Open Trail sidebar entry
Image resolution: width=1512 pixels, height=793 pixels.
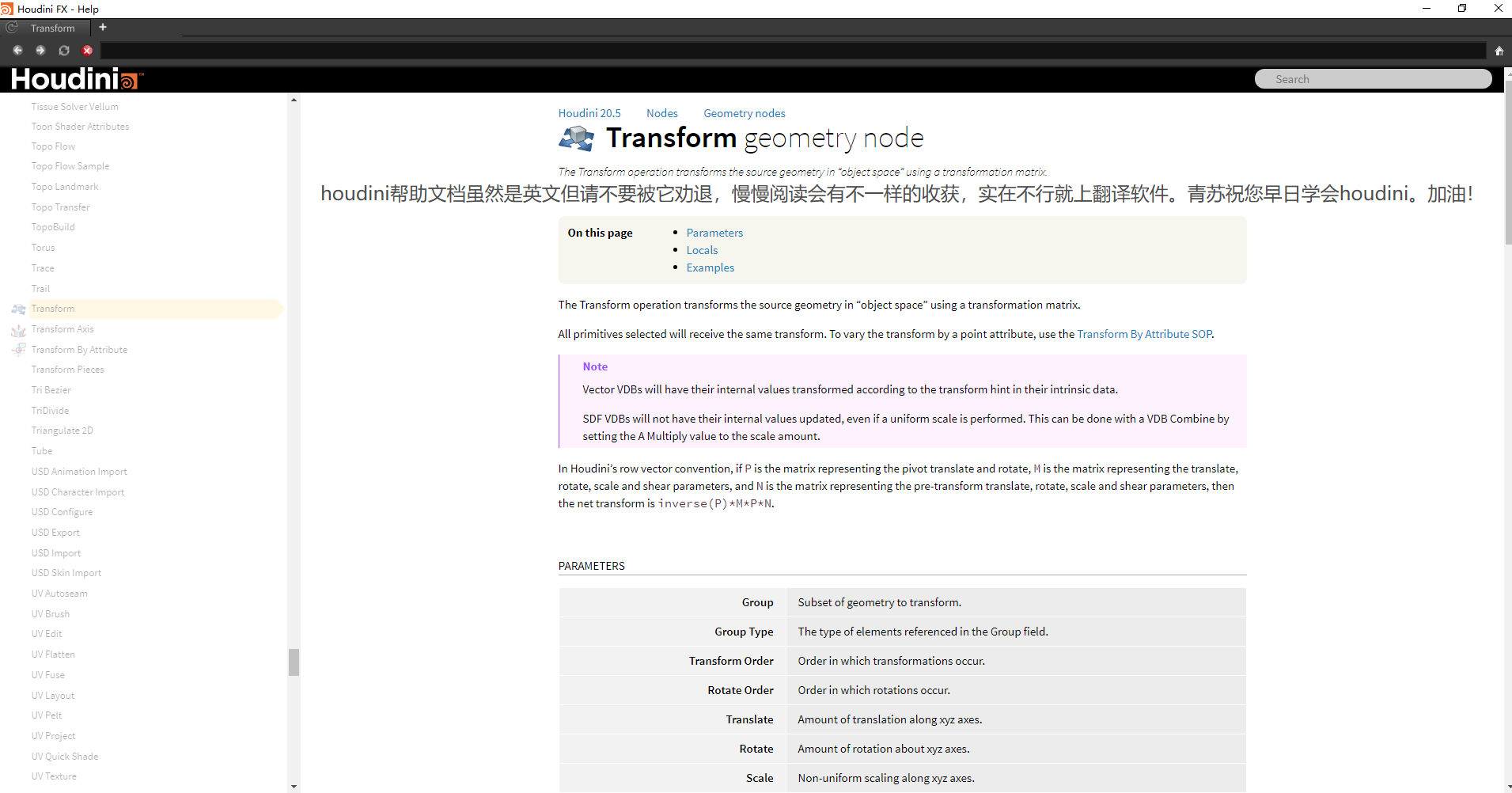pos(40,289)
